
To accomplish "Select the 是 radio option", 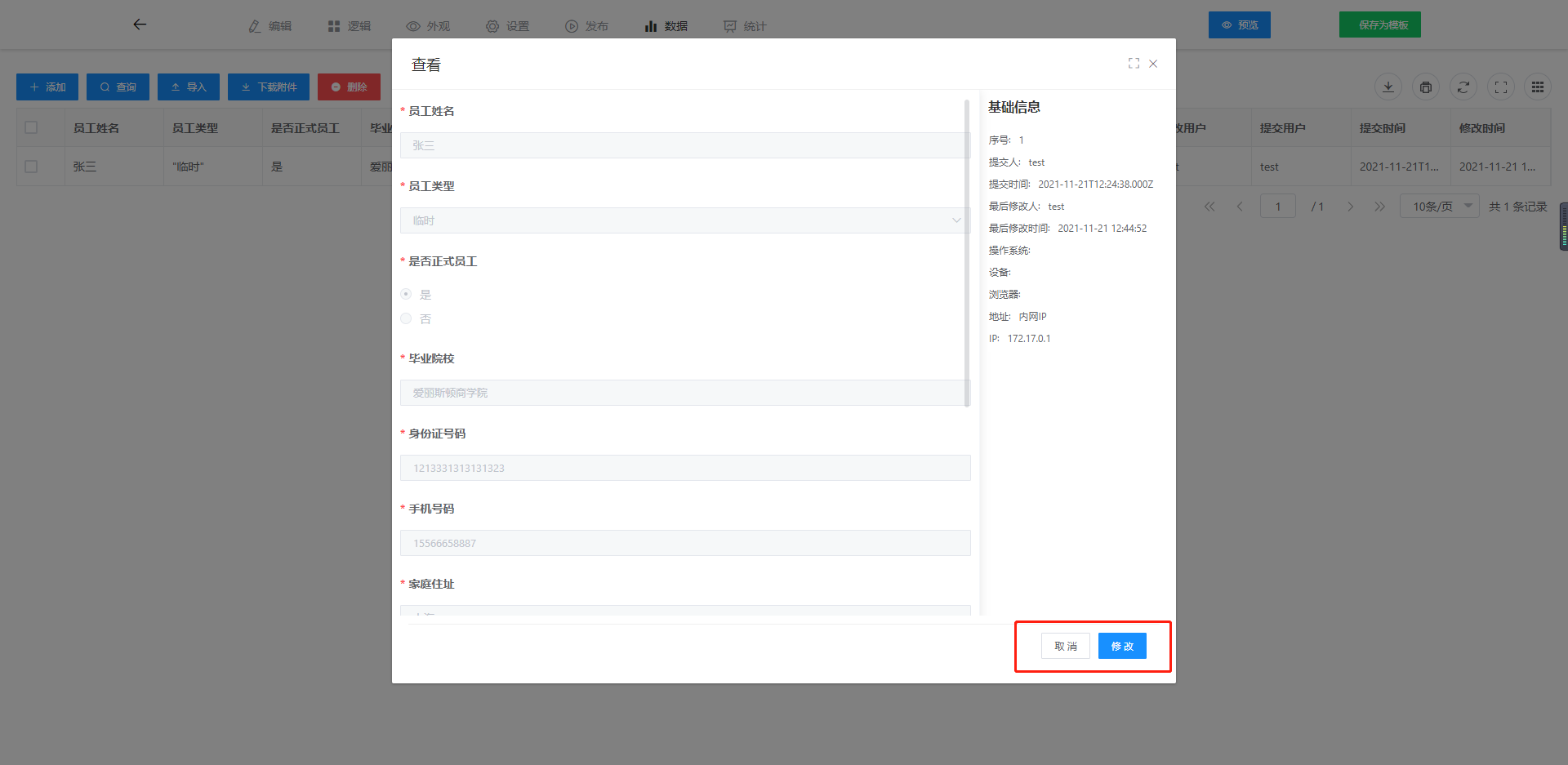I will coord(406,294).
